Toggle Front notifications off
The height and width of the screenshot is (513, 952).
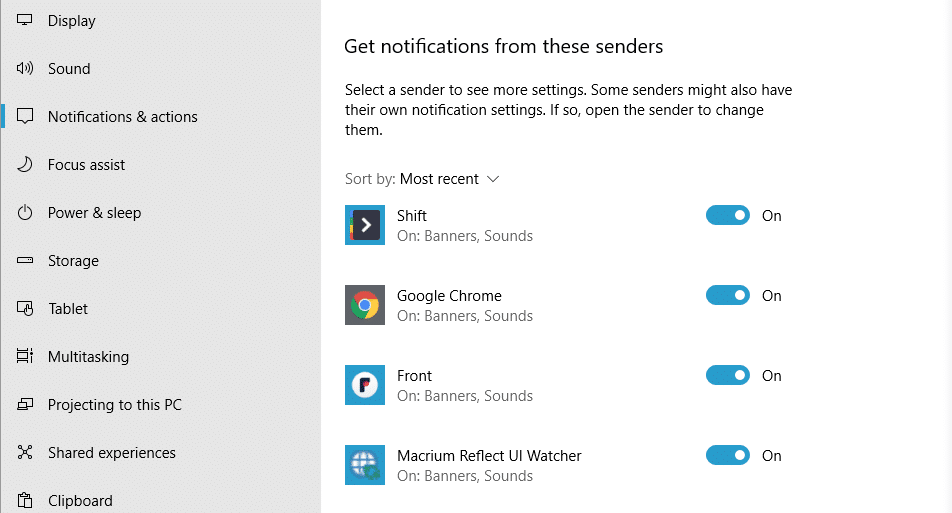[x=728, y=376]
